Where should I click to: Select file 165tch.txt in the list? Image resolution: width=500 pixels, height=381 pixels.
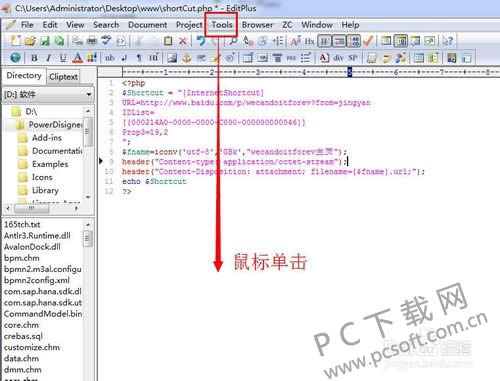point(22,224)
